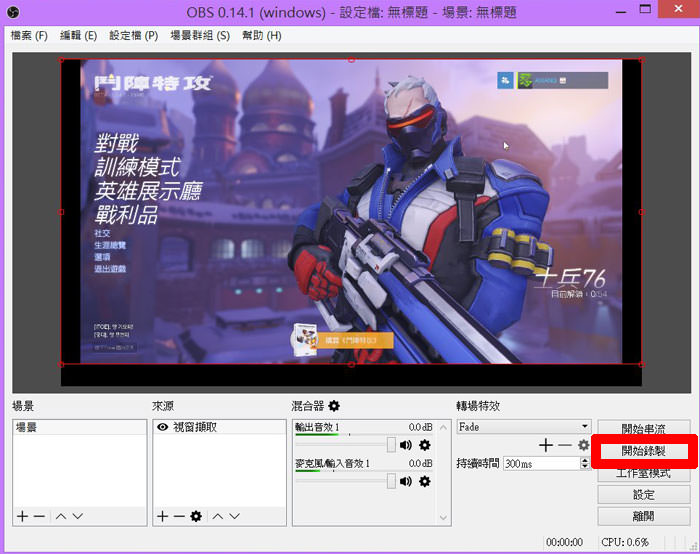Move scene down with arrow icon
Screen dimensions: 700x554
78,517
